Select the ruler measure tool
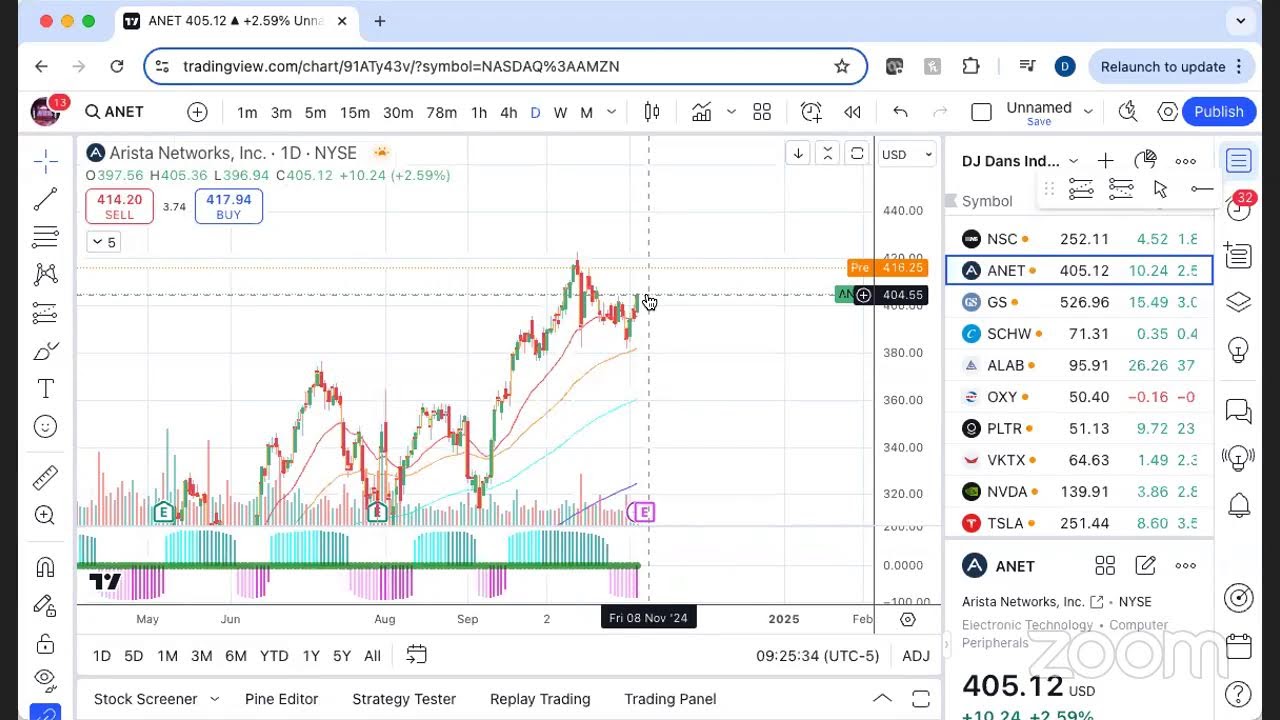1280x720 pixels. click(x=45, y=477)
